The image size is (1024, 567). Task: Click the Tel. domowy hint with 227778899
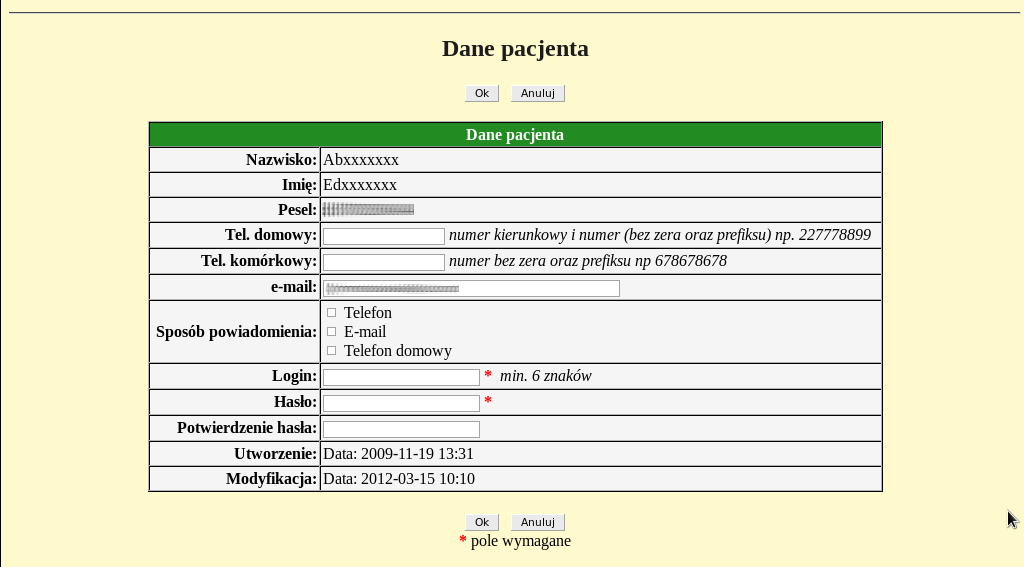pos(660,235)
